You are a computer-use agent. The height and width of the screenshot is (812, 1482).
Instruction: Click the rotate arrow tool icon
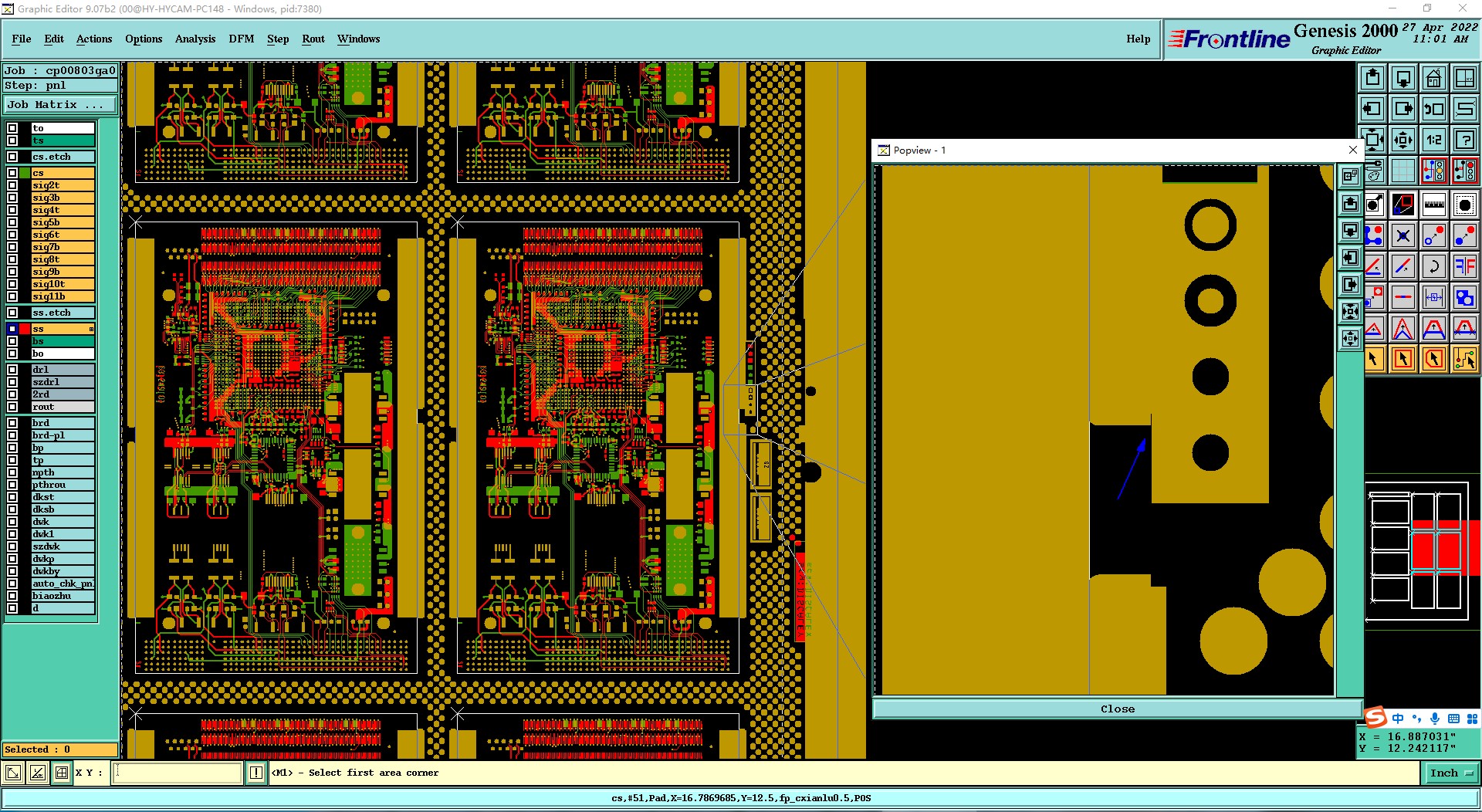[x=1434, y=266]
